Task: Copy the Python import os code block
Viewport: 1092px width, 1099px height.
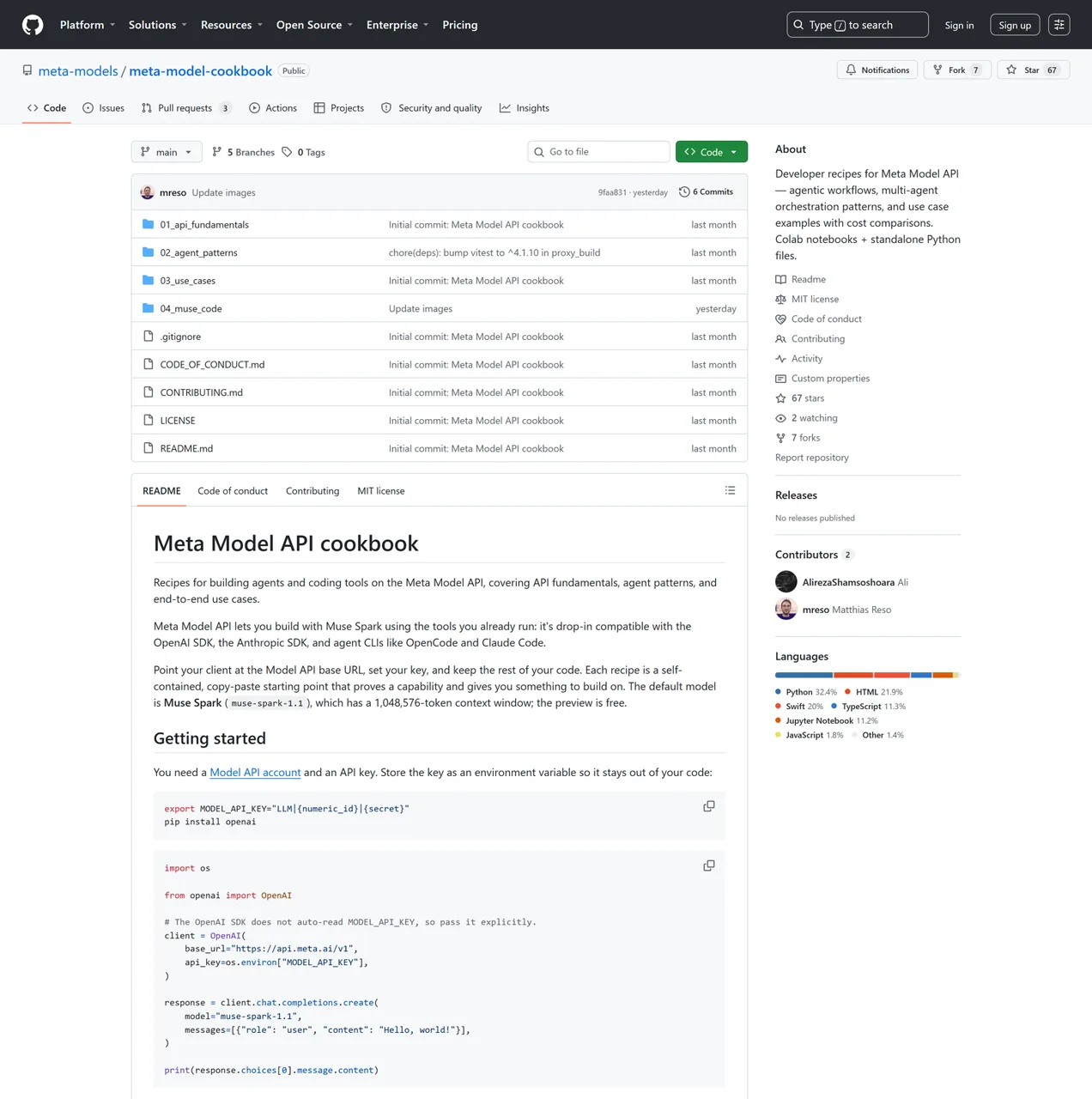Action: tap(709, 865)
